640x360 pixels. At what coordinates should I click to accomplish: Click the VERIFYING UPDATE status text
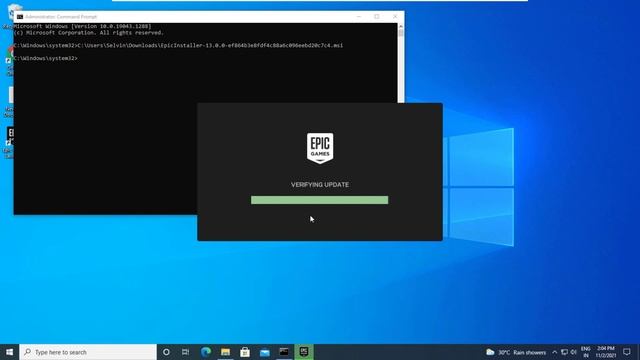[320, 184]
